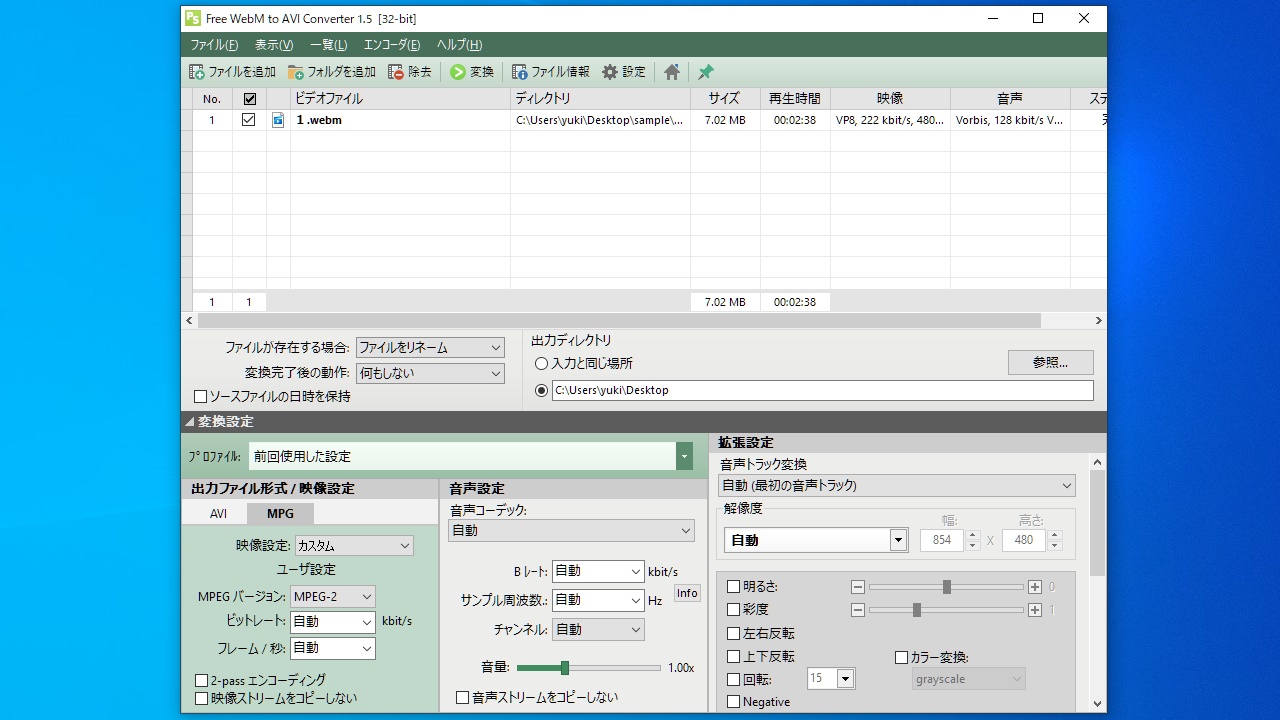Switch to the MPG tab

[280, 514]
